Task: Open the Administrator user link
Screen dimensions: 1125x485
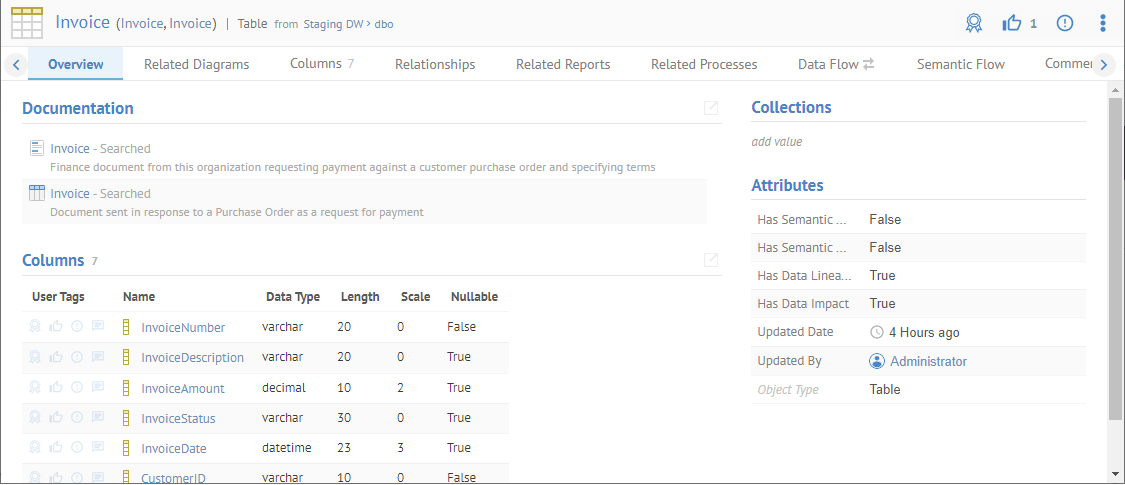Action: 927,361
